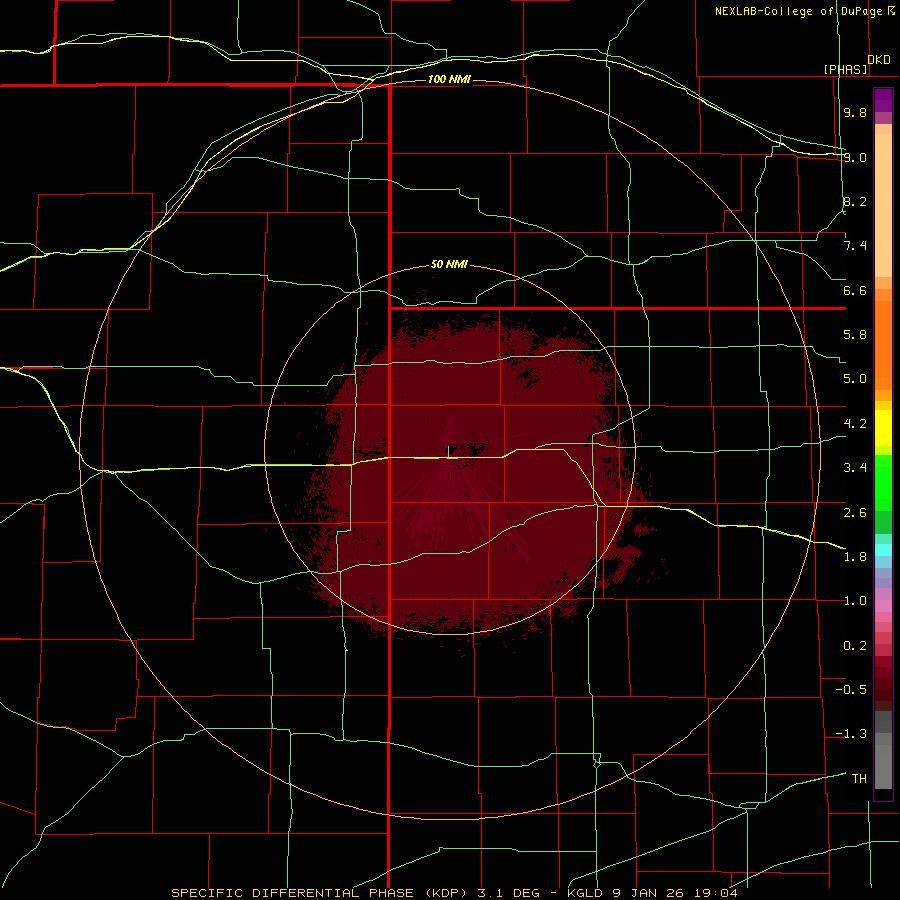Select the 4.2 scale value
This screenshot has height=900, width=900.
pyautogui.click(x=855, y=424)
